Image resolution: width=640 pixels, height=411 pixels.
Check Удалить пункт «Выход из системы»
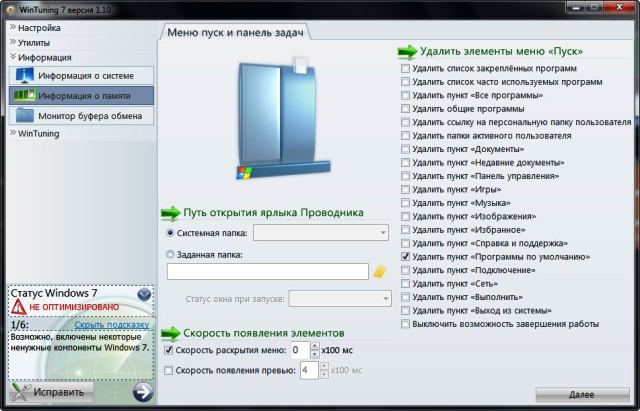click(x=405, y=311)
